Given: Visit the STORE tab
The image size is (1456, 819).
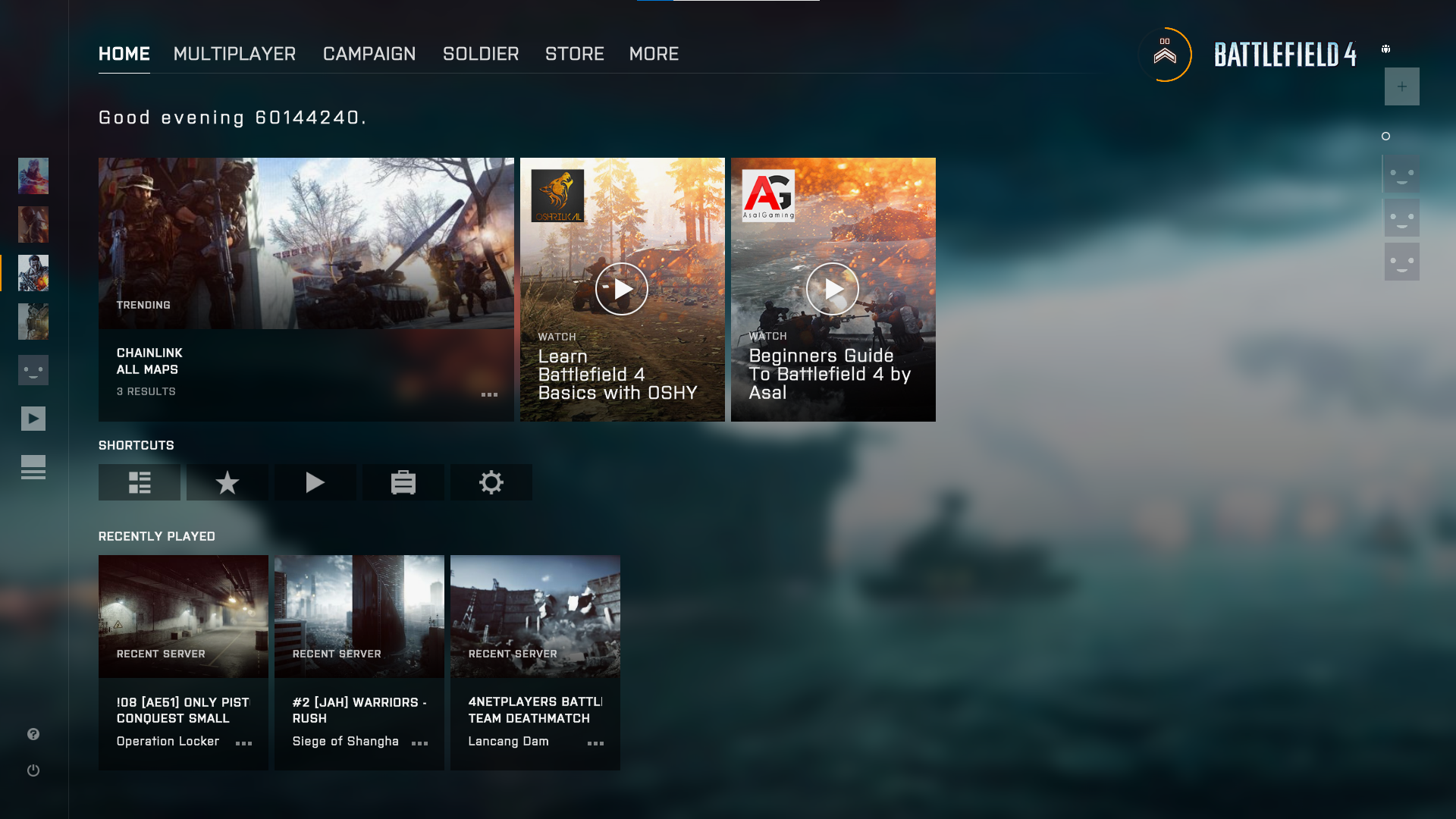Looking at the screenshot, I should (x=575, y=54).
